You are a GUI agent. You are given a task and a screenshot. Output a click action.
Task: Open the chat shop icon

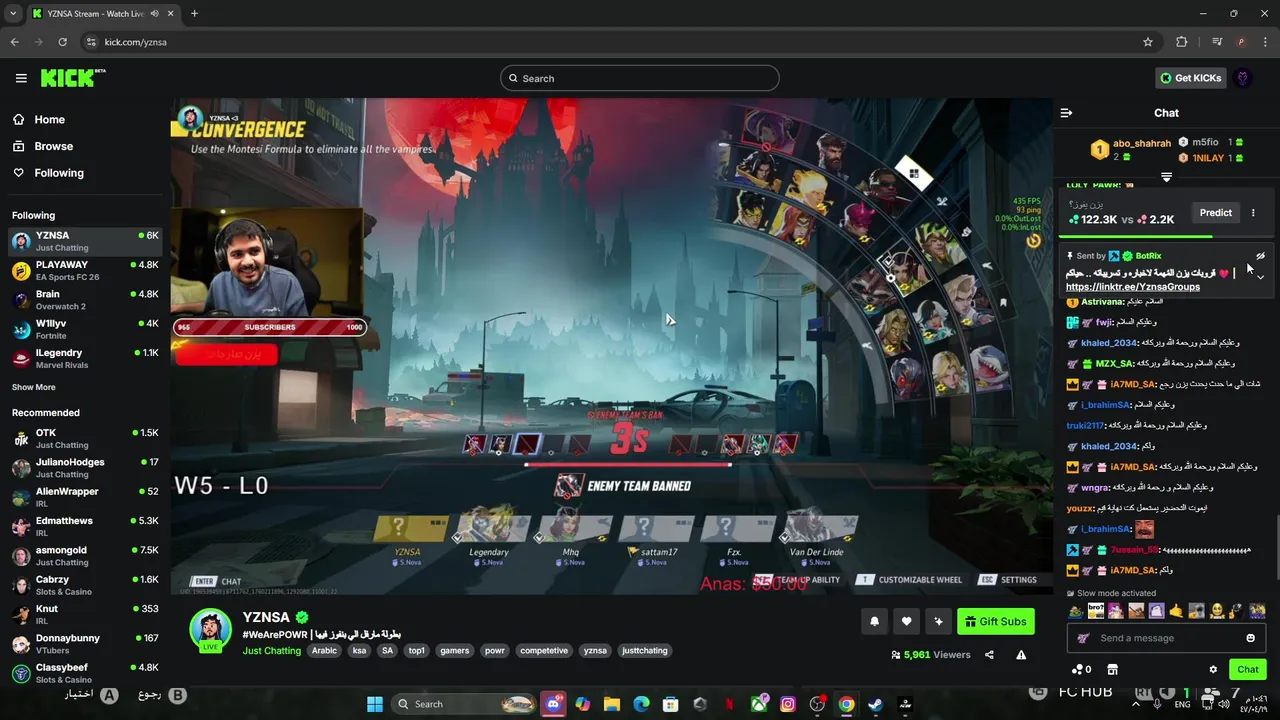pos(1112,669)
